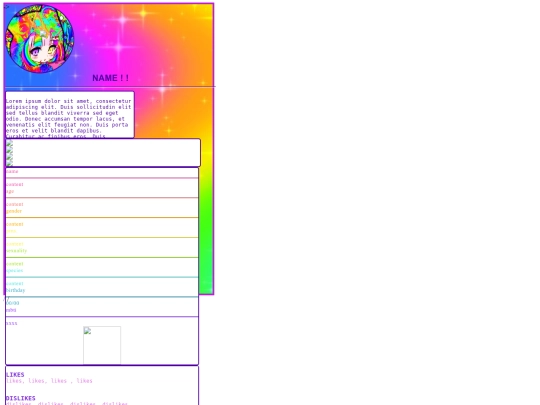Viewport: 540px width, 405px height.
Task: Click the broken image placeholder below "xxxx"
Action: [102, 345]
